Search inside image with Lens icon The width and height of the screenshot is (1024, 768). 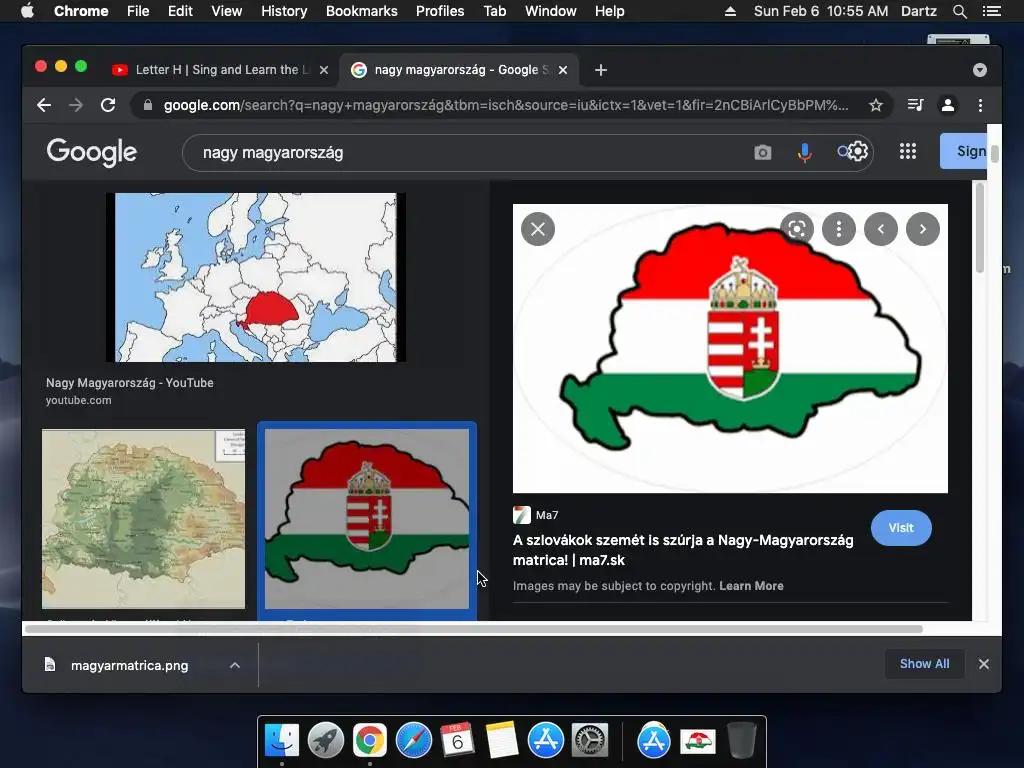[797, 229]
